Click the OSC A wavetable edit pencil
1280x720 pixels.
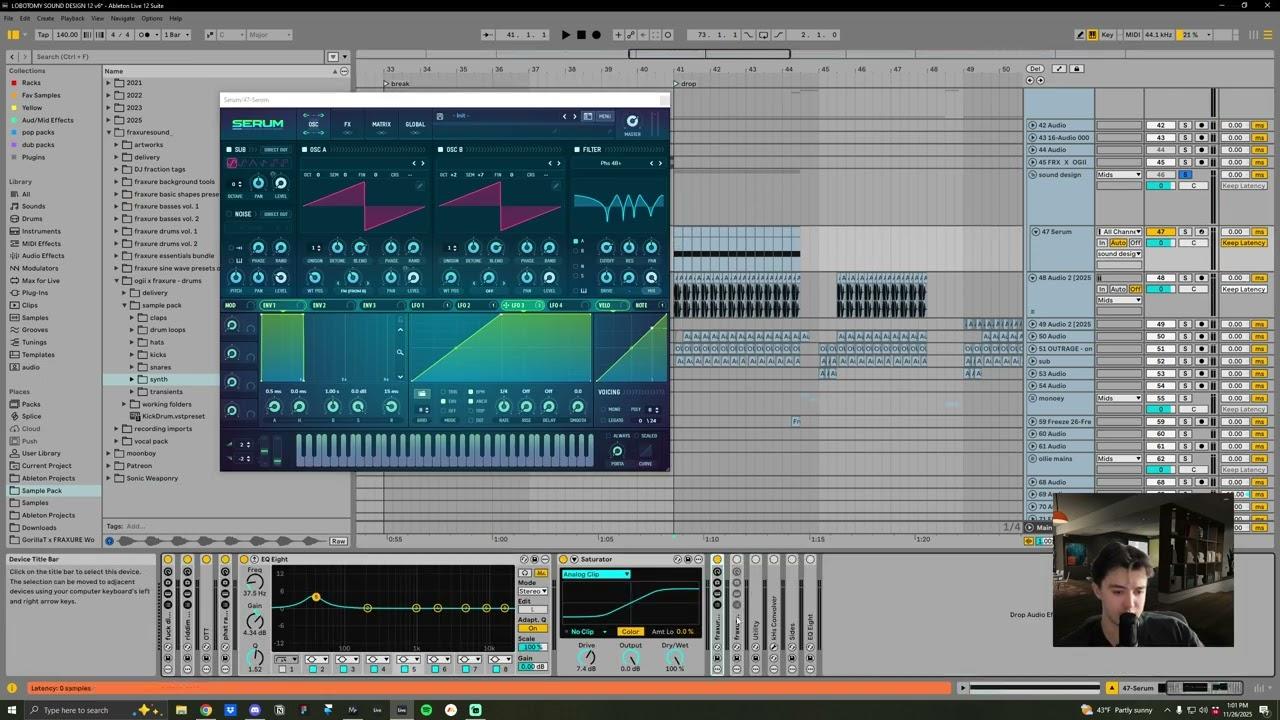420,186
